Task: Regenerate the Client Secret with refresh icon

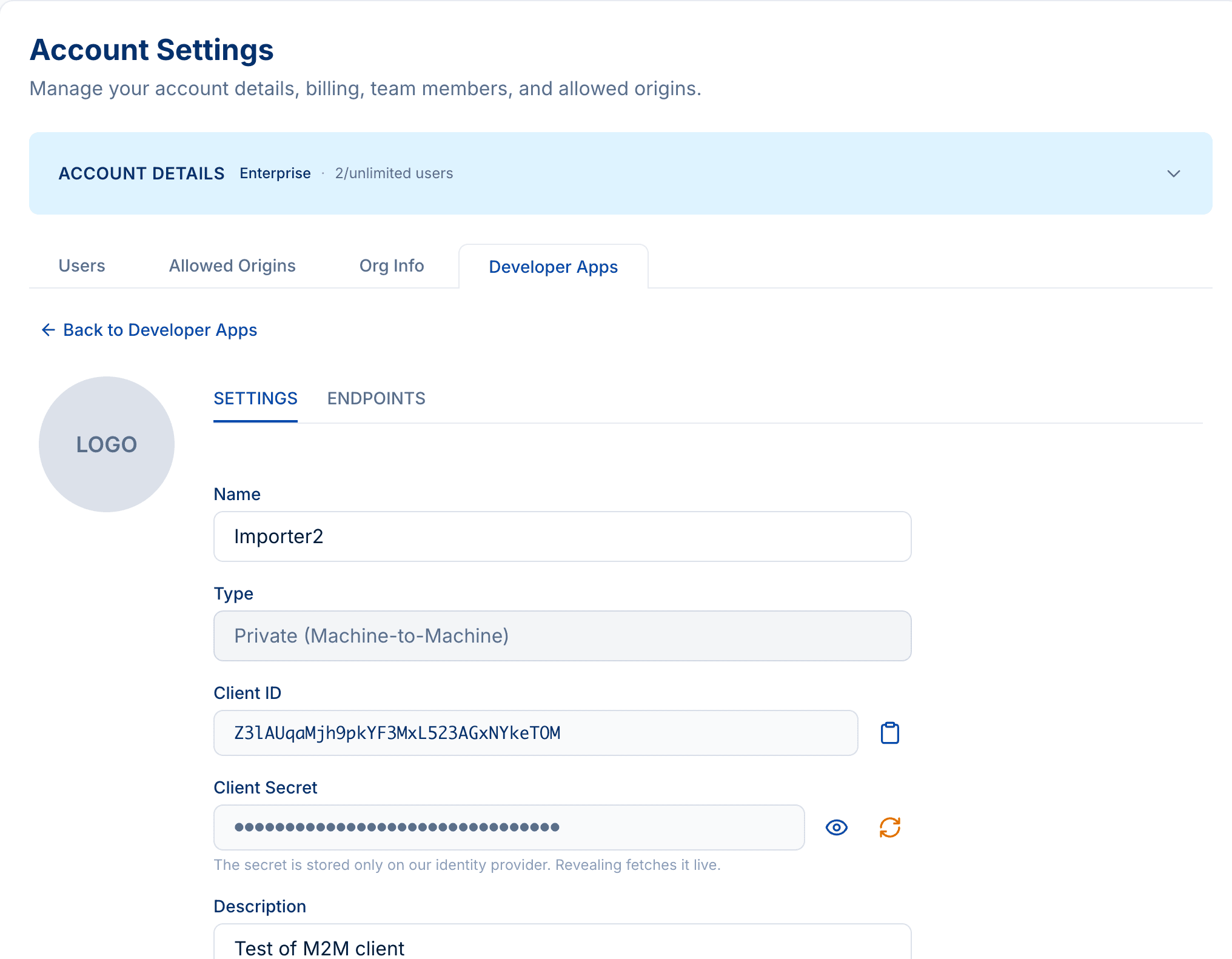Action: (x=889, y=827)
